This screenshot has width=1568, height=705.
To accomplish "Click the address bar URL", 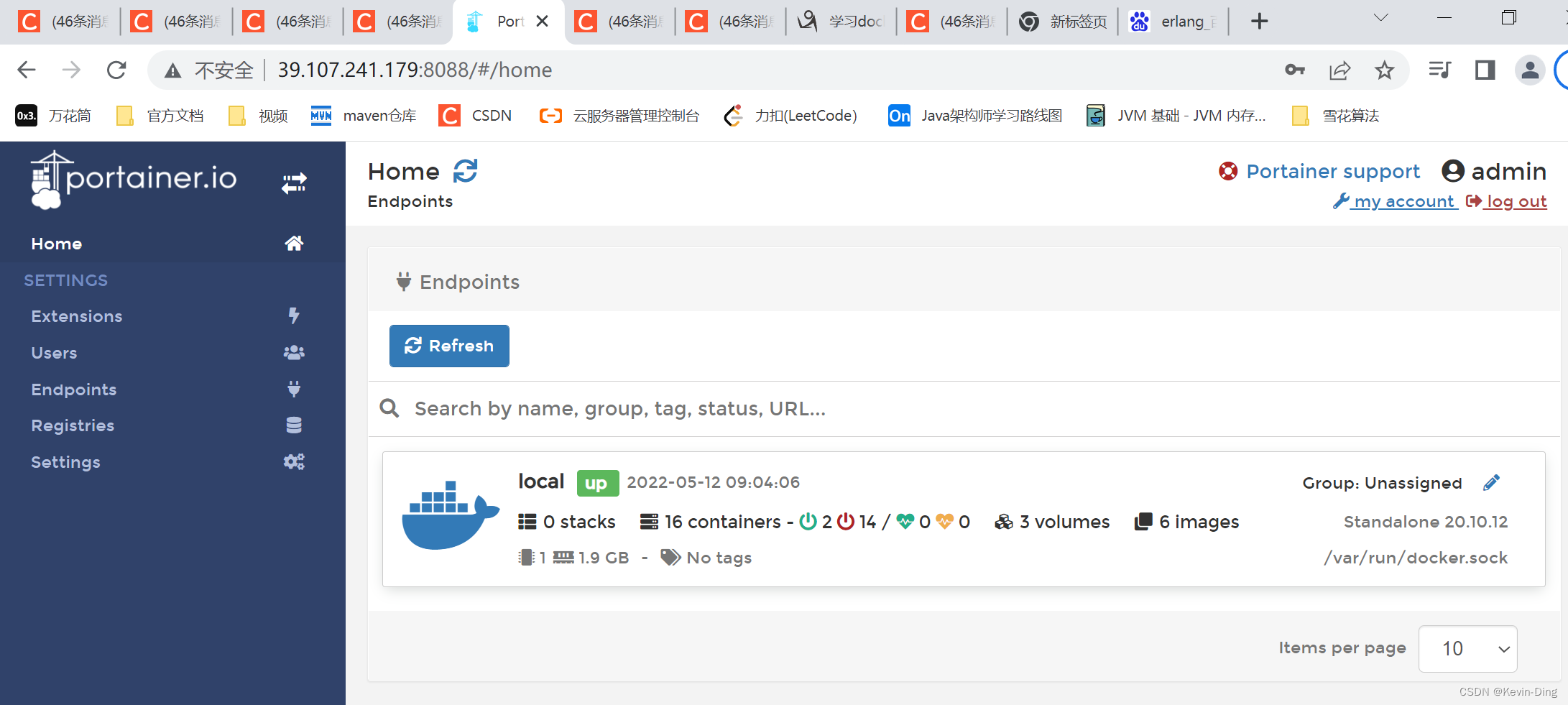I will [415, 70].
